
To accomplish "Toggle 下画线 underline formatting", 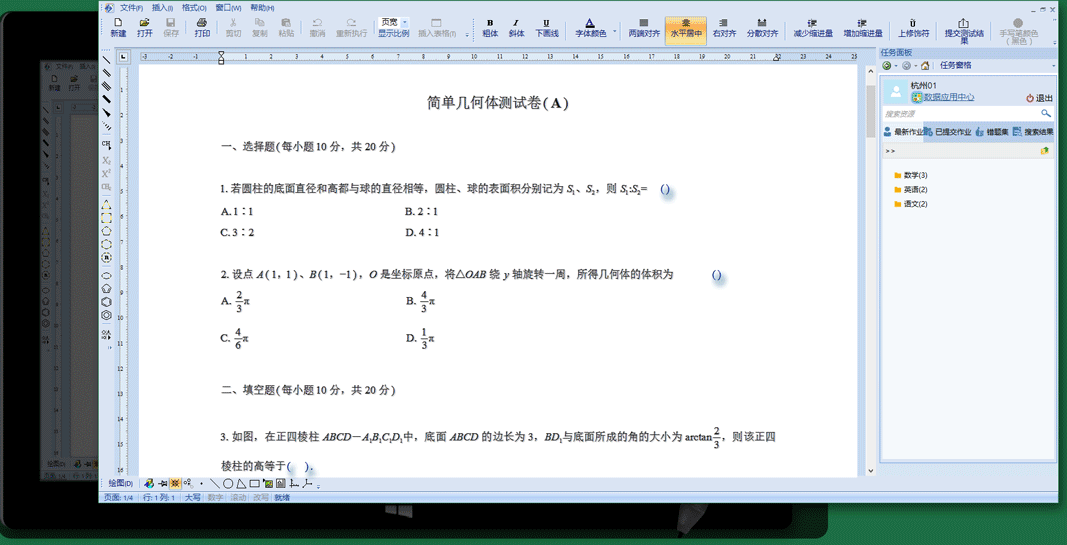I will click(x=546, y=27).
